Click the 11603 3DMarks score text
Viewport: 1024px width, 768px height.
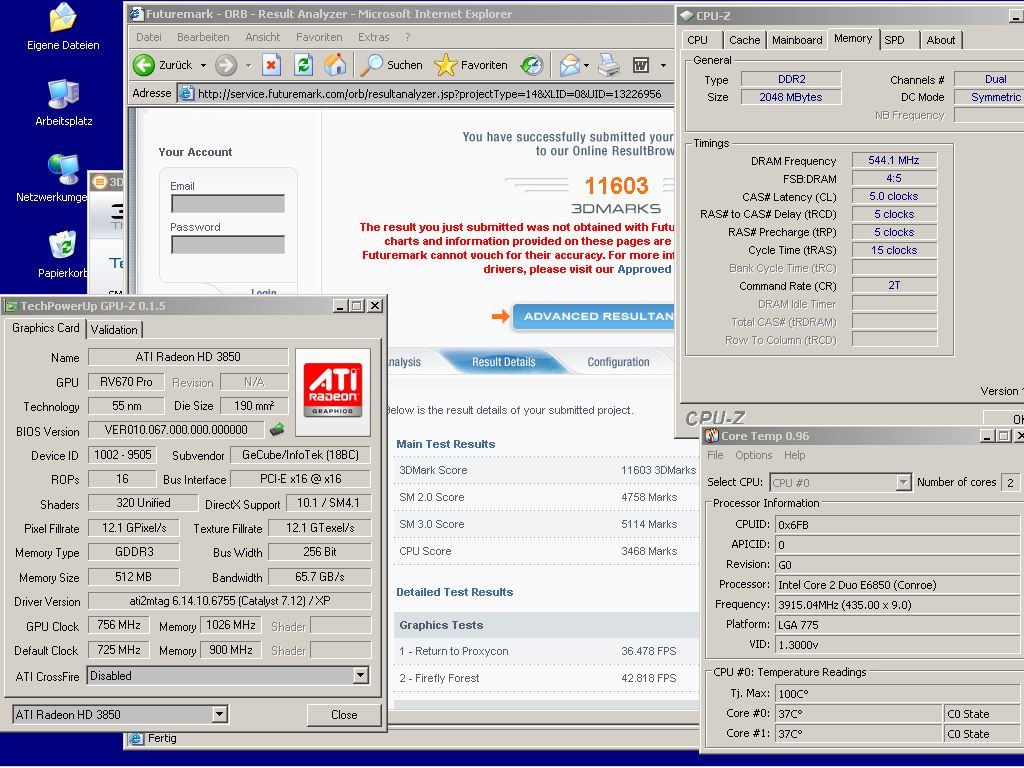616,185
